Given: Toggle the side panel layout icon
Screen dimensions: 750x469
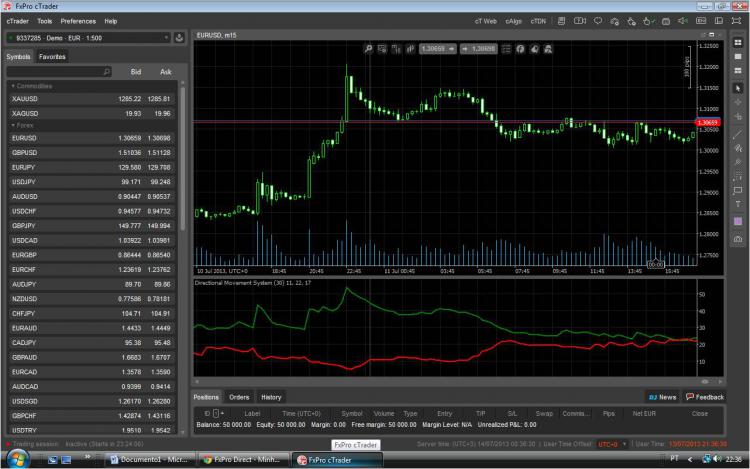Looking at the screenshot, I should [x=718, y=21].
